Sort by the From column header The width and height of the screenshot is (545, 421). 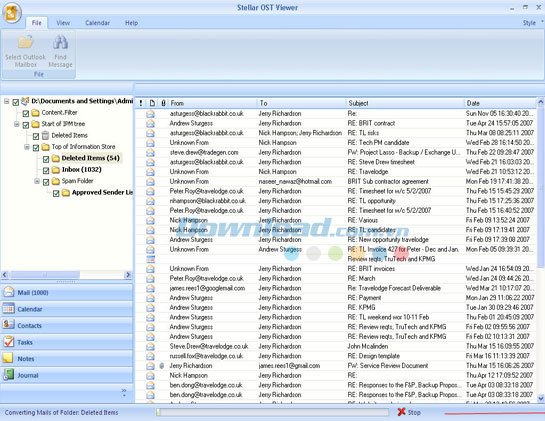click(213, 103)
